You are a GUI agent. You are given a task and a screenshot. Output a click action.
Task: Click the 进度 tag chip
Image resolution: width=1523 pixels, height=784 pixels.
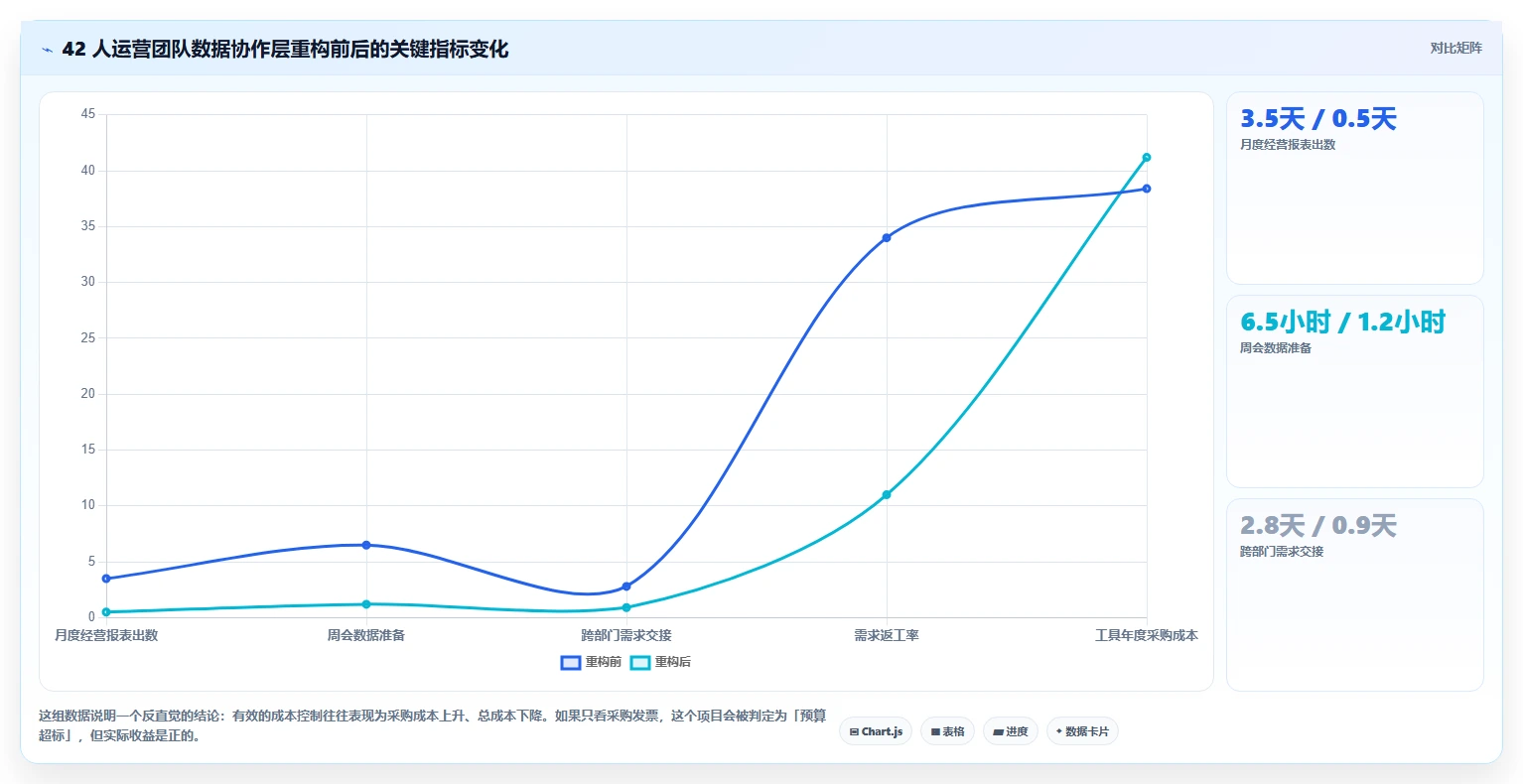1011,731
